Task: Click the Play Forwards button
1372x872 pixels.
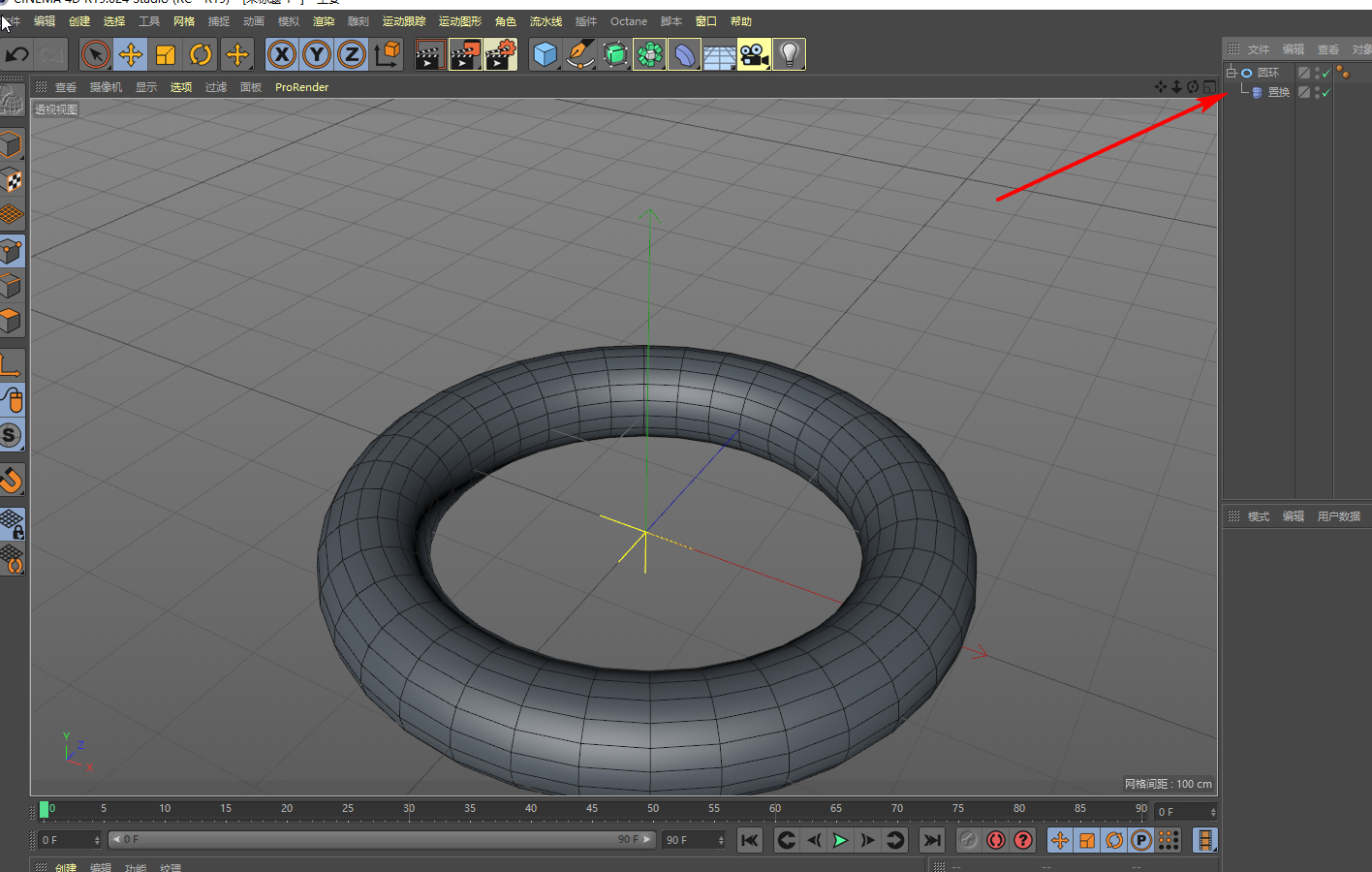Action: tap(840, 840)
